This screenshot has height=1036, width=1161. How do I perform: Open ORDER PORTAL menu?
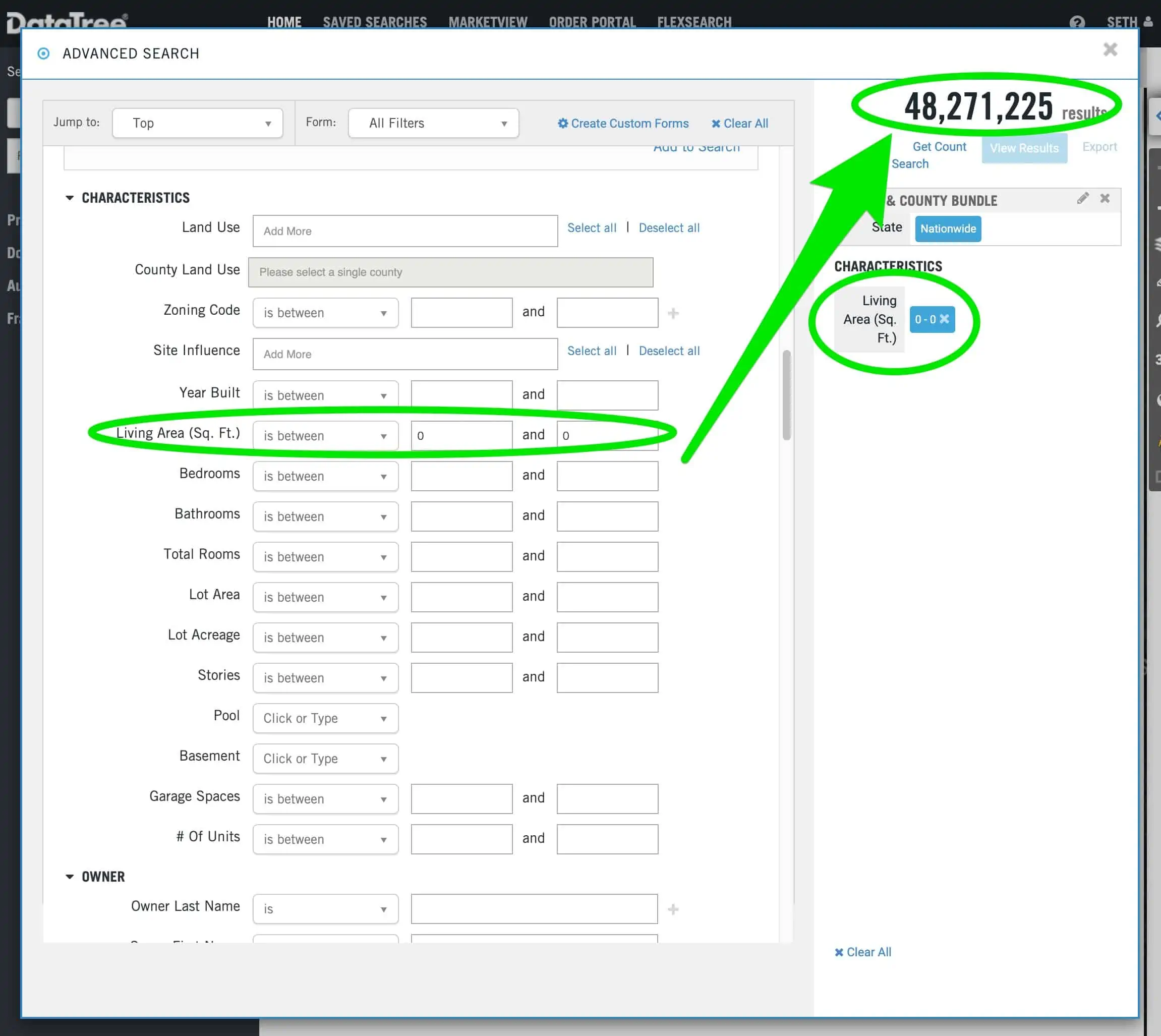pos(592,22)
